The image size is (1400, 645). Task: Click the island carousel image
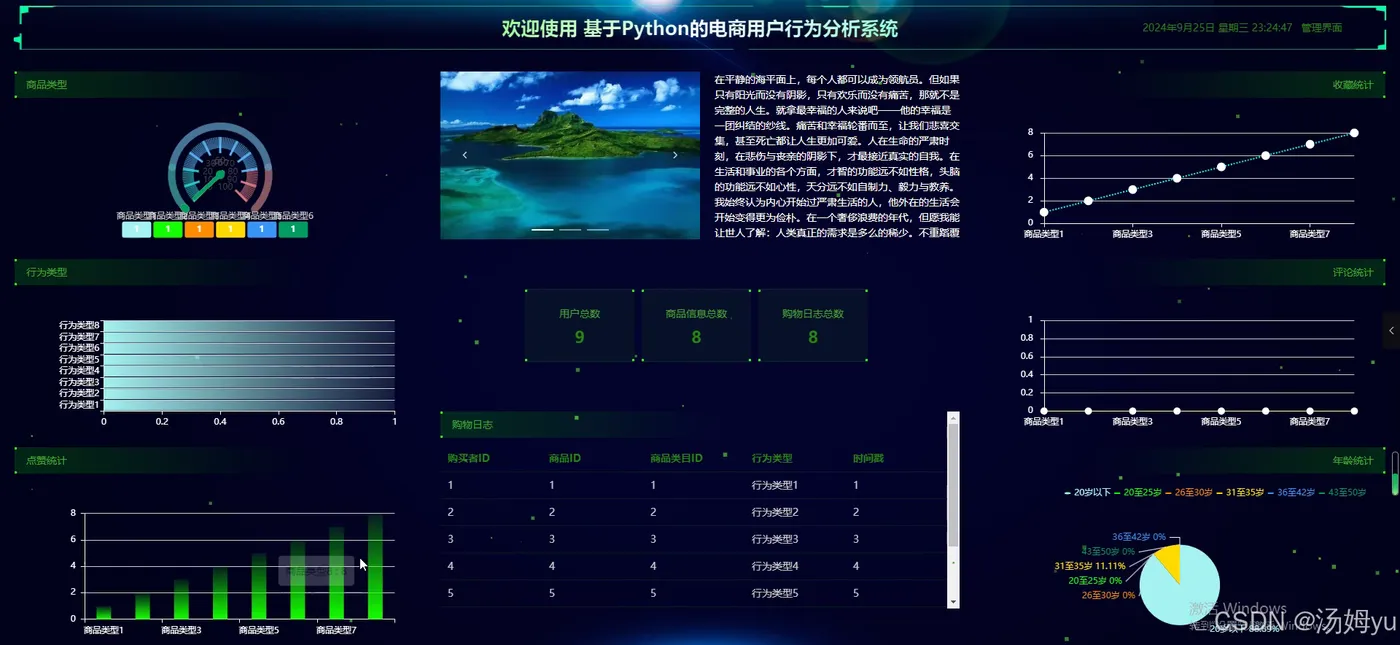click(x=570, y=155)
